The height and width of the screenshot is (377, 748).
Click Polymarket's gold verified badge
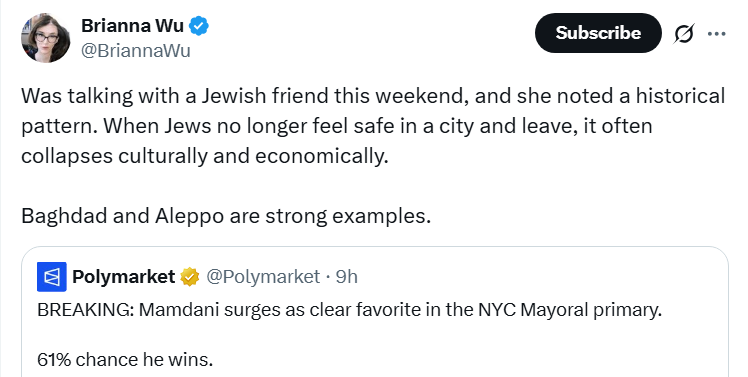189,277
